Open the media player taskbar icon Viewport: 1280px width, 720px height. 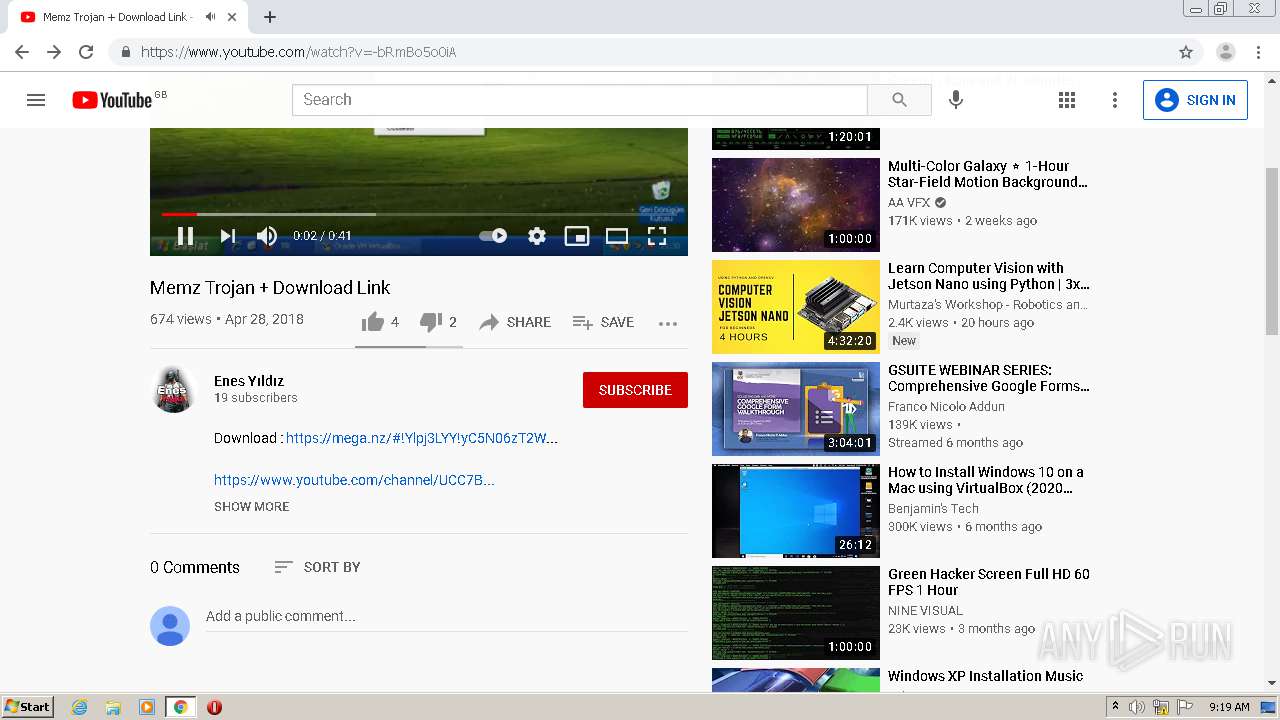pos(147,707)
